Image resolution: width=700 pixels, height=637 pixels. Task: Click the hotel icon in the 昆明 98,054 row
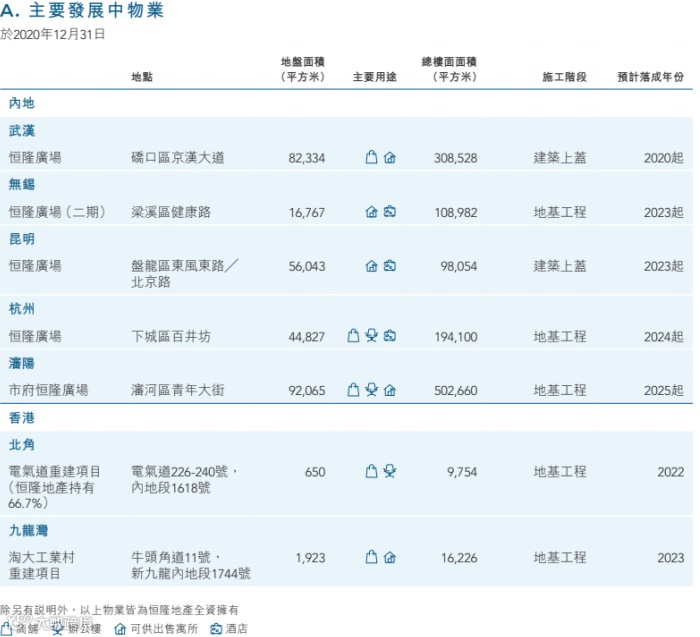click(390, 266)
